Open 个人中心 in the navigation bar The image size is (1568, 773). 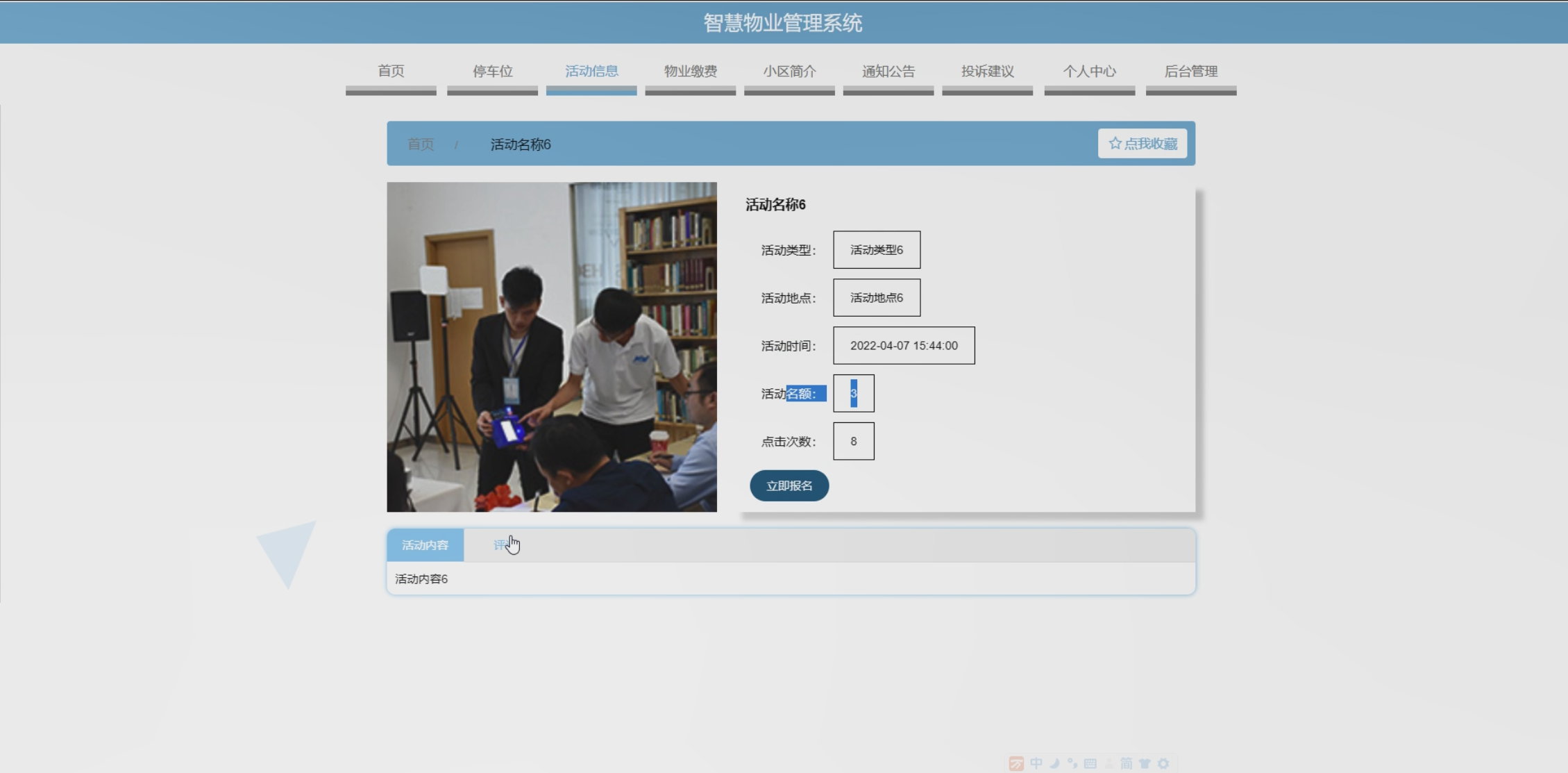[x=1089, y=72]
